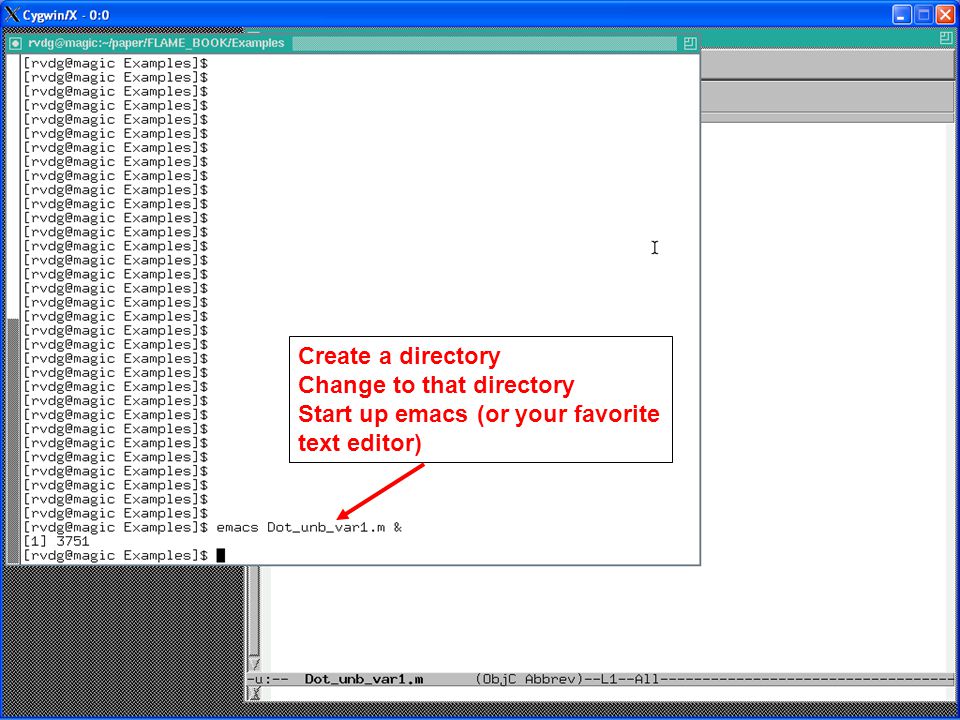Click the -u:-- status in the mode line

coord(268,679)
